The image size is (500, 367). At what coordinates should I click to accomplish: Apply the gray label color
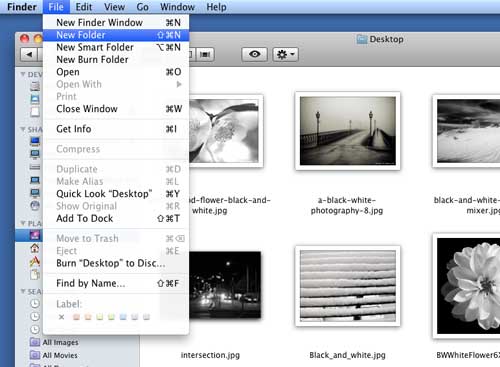[x=146, y=317]
